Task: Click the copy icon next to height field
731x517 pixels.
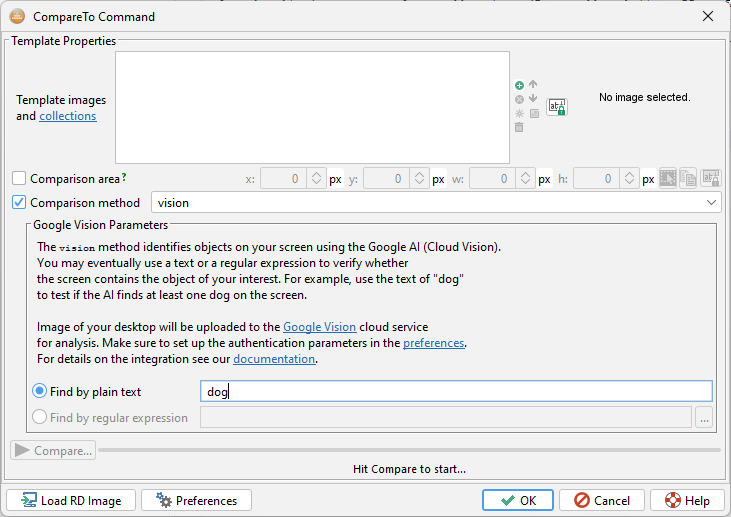Action: coord(689,179)
